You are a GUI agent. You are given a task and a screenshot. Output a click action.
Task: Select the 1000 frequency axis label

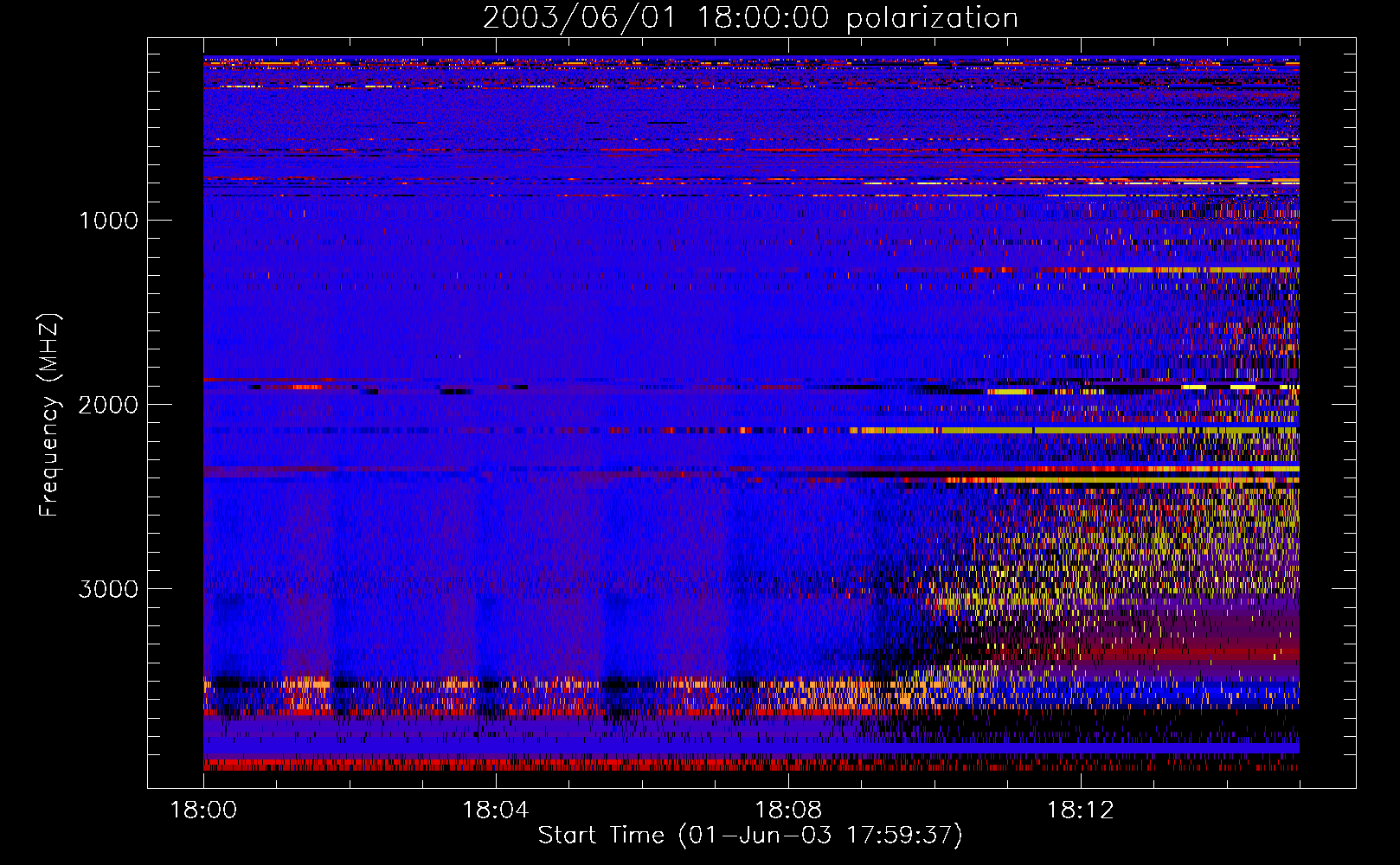coord(108,221)
